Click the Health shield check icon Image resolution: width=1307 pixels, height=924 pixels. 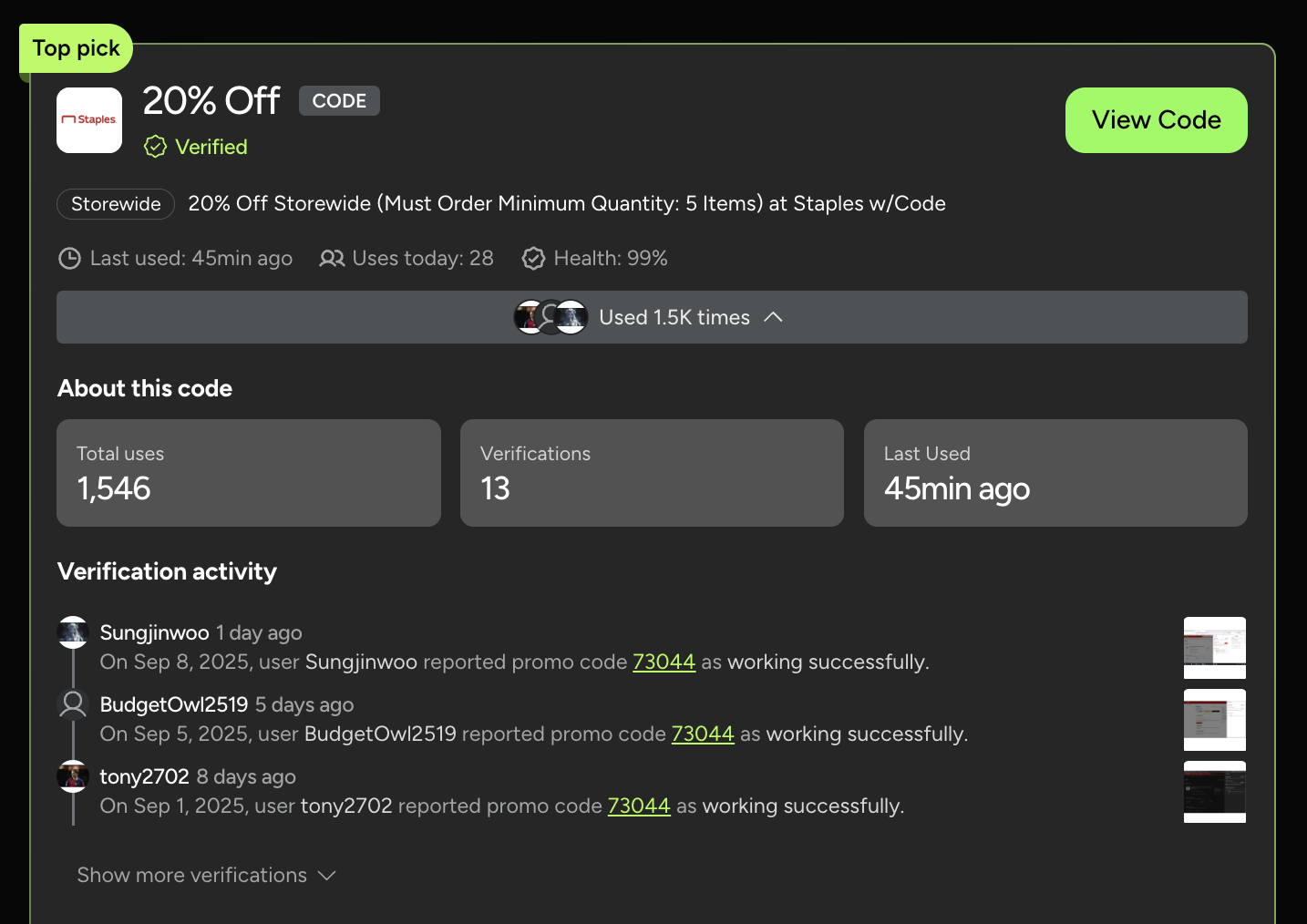point(533,259)
